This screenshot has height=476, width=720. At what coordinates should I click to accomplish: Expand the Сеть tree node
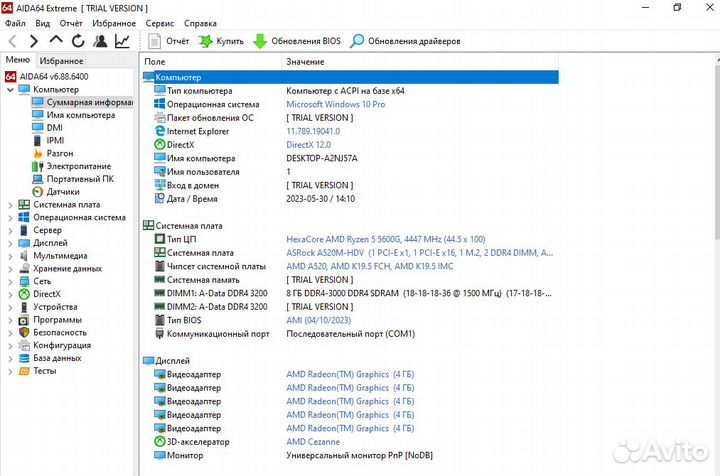[x=10, y=282]
